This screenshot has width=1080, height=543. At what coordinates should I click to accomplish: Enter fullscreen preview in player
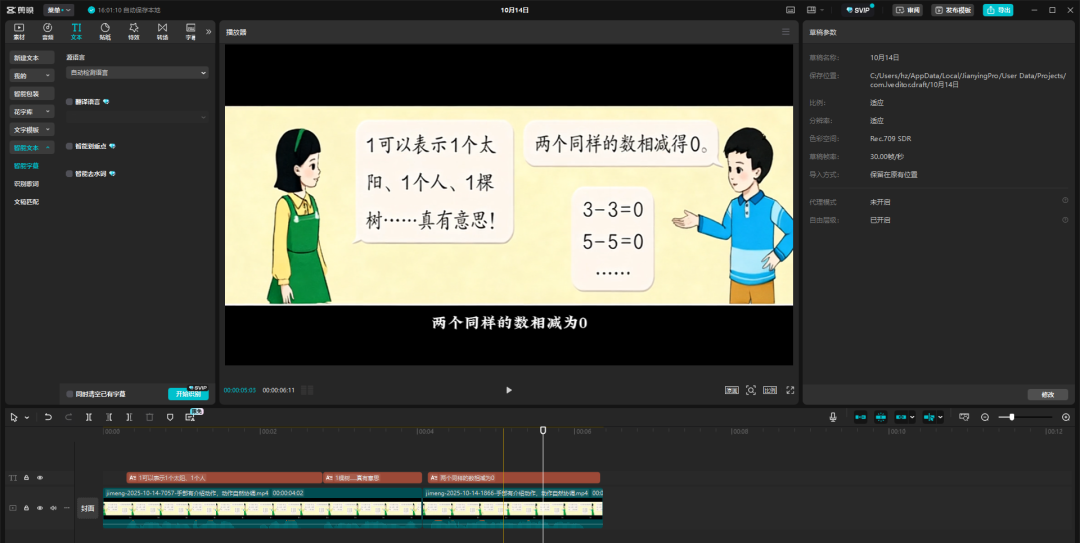pos(790,390)
